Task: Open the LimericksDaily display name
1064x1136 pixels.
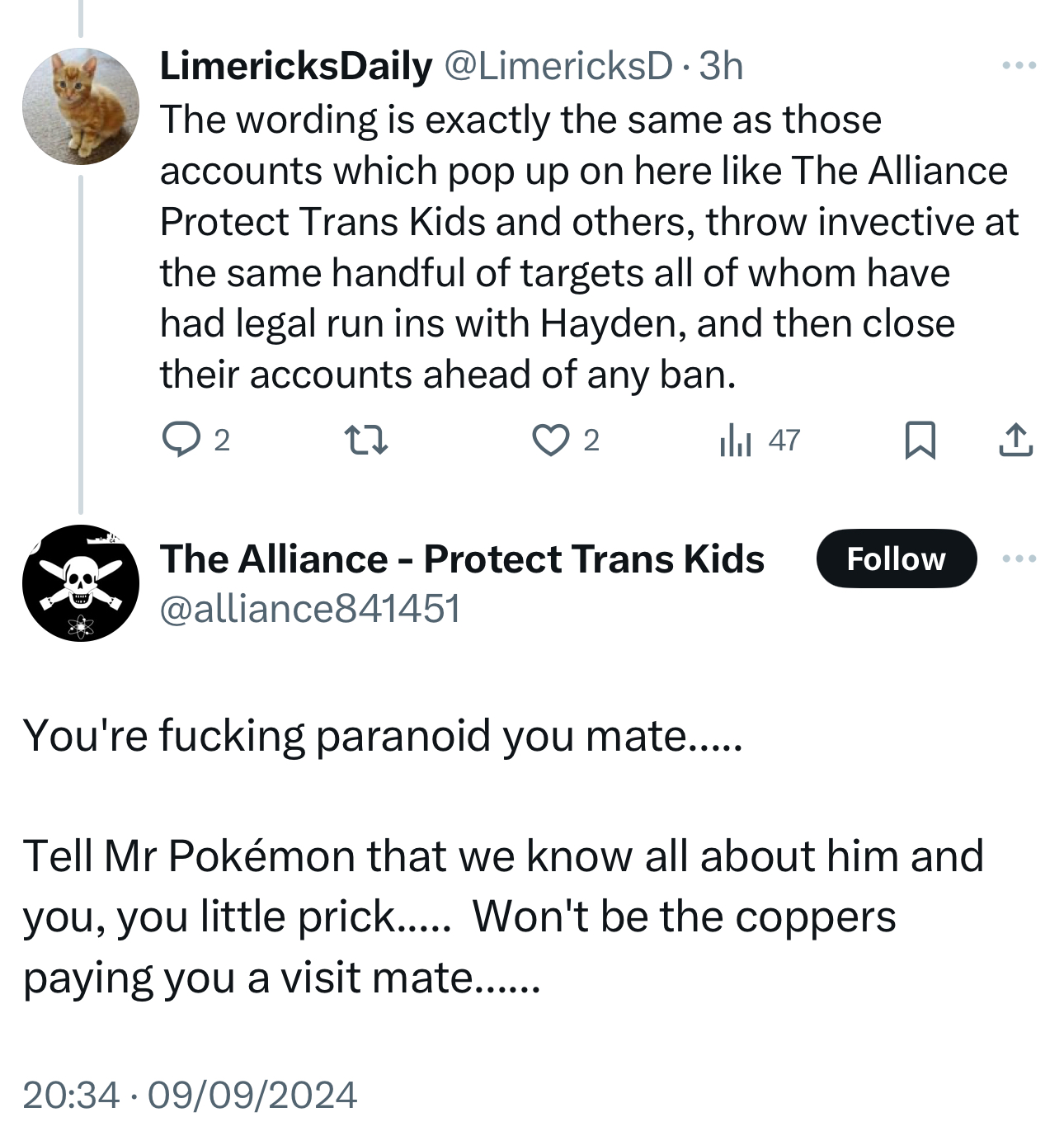Action: pyautogui.click(x=295, y=66)
